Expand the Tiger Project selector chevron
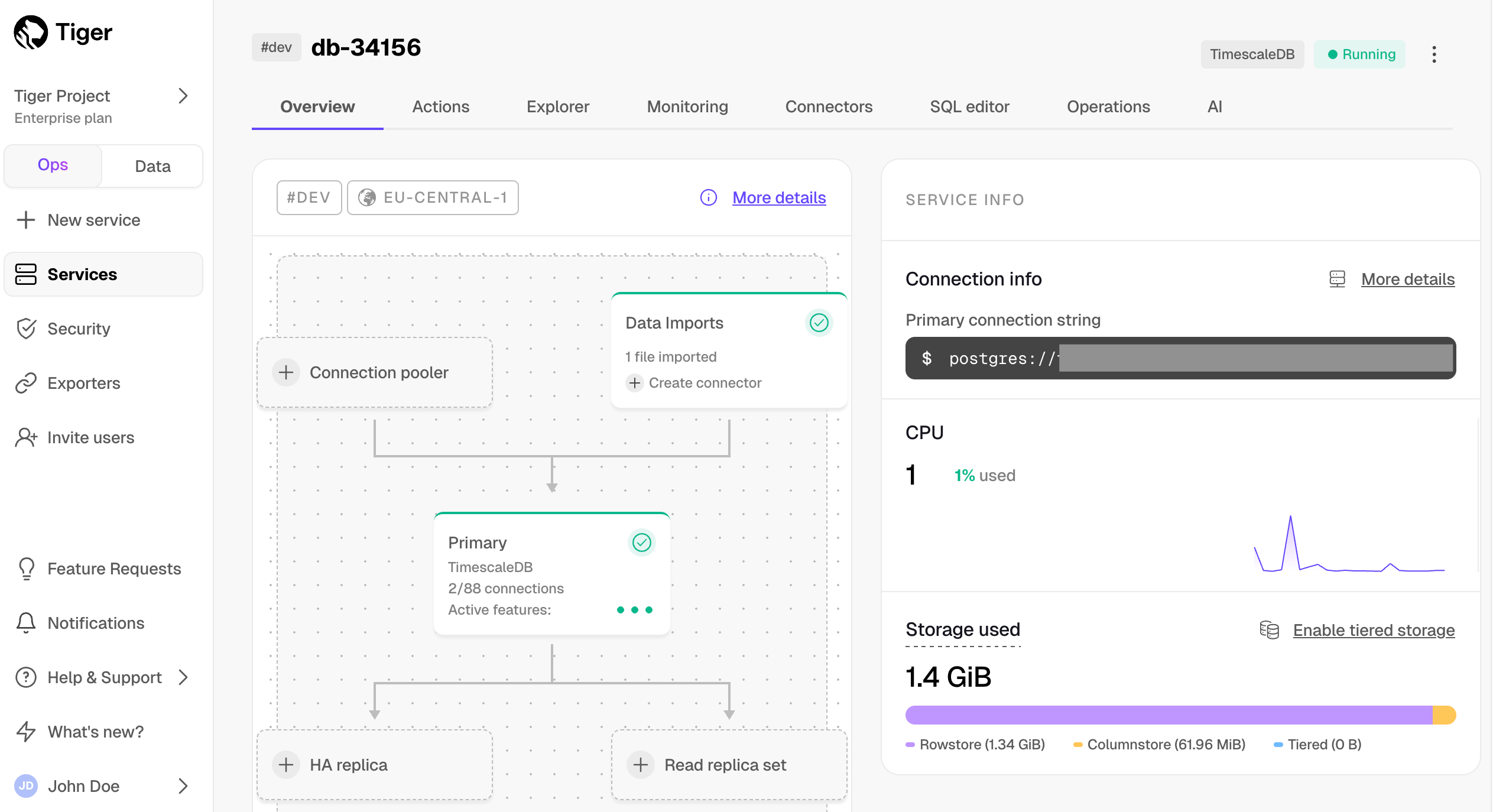 (x=183, y=96)
